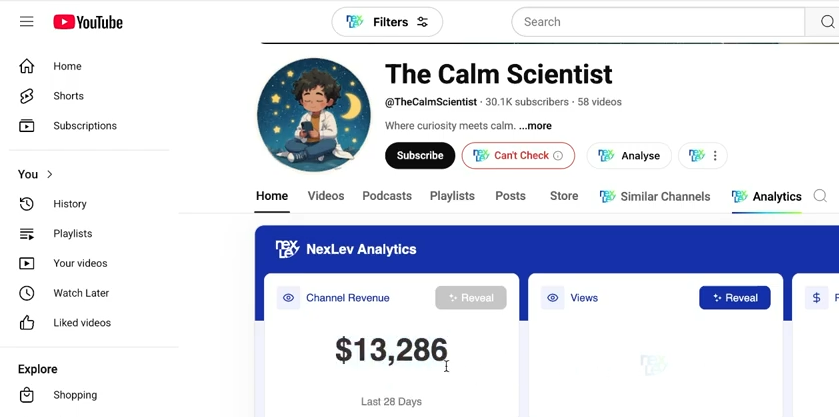Subscribe to The Calm Scientist
The height and width of the screenshot is (417, 839).
point(420,156)
